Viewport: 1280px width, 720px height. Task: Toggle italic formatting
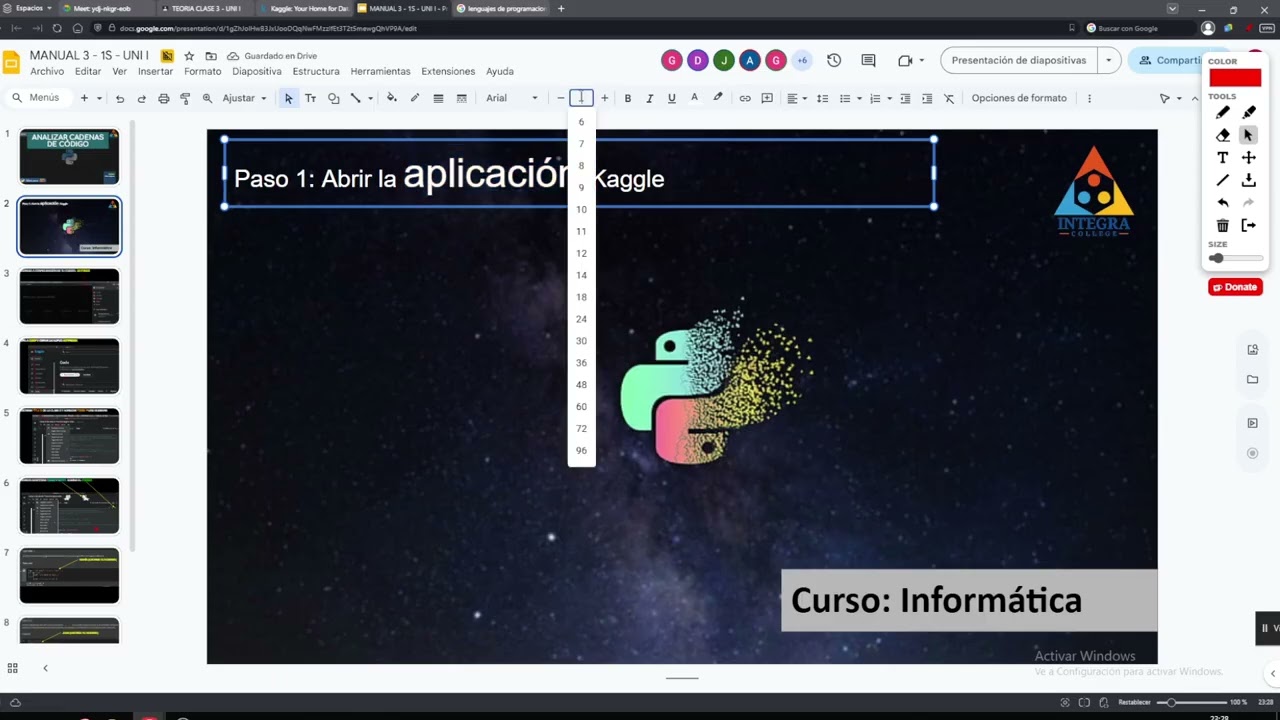click(649, 98)
